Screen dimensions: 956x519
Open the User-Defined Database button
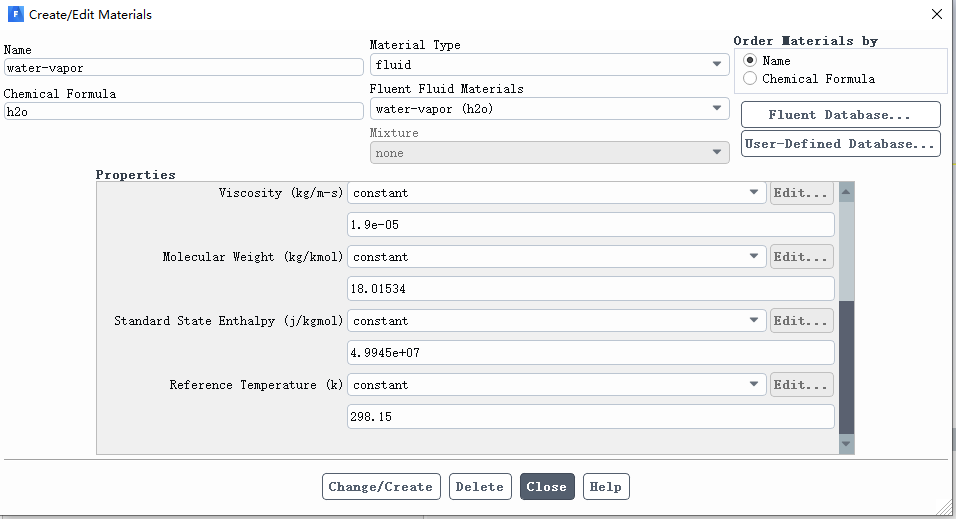pyautogui.click(x=841, y=144)
